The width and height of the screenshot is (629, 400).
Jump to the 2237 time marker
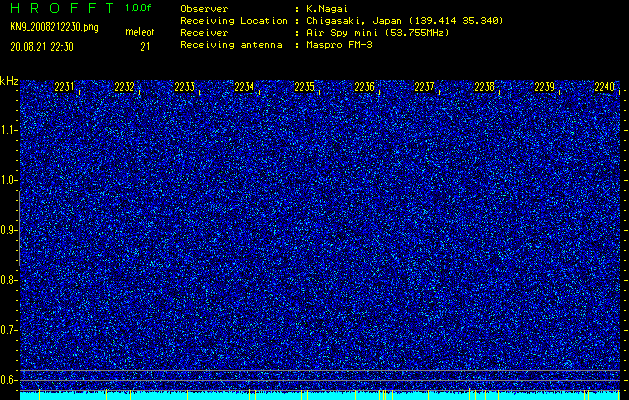[424, 87]
